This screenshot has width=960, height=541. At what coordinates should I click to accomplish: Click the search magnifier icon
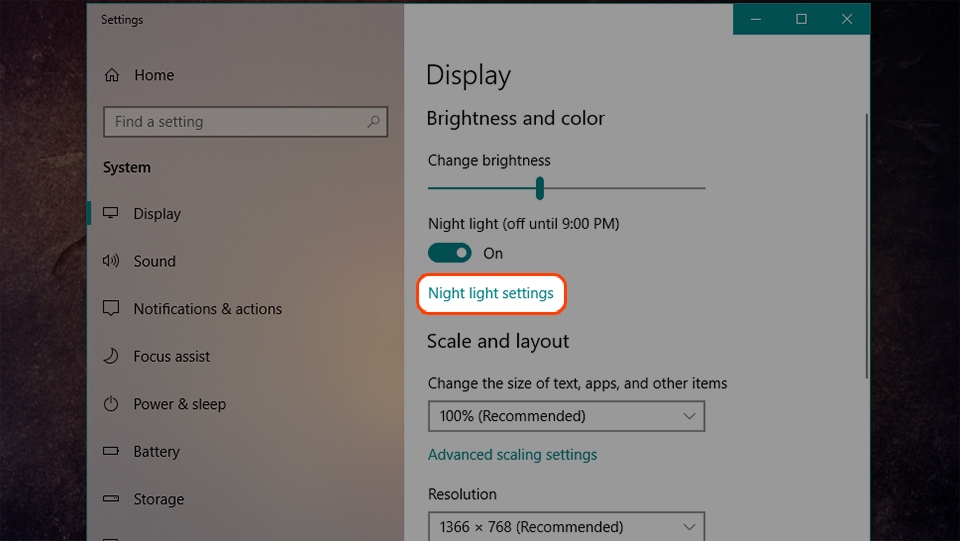pyautogui.click(x=373, y=121)
